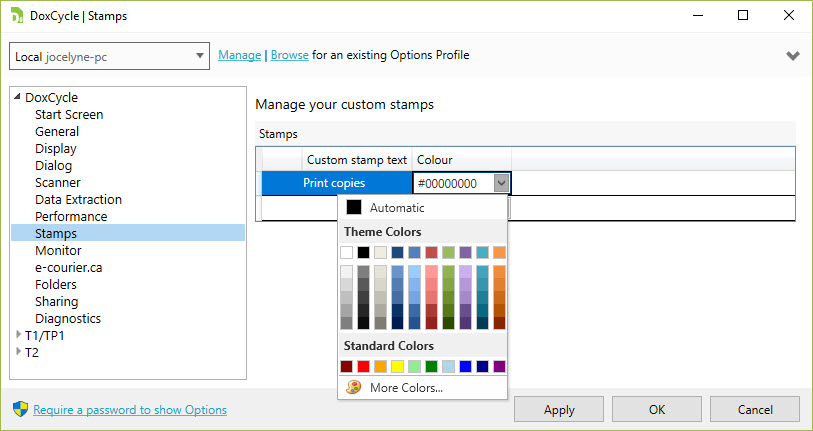Pick dark red swatch in Standard Colors

pyautogui.click(x=346, y=367)
